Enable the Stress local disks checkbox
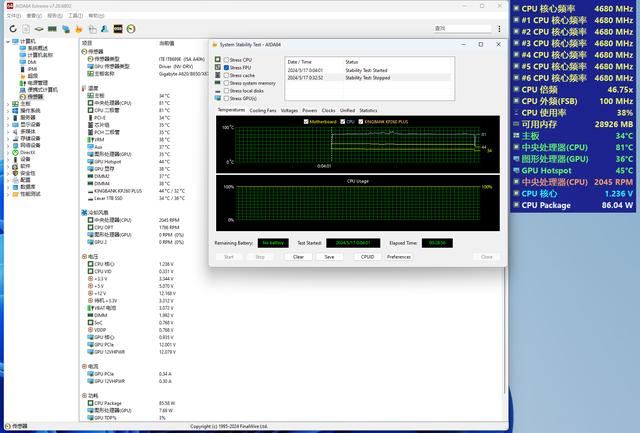 (226, 91)
